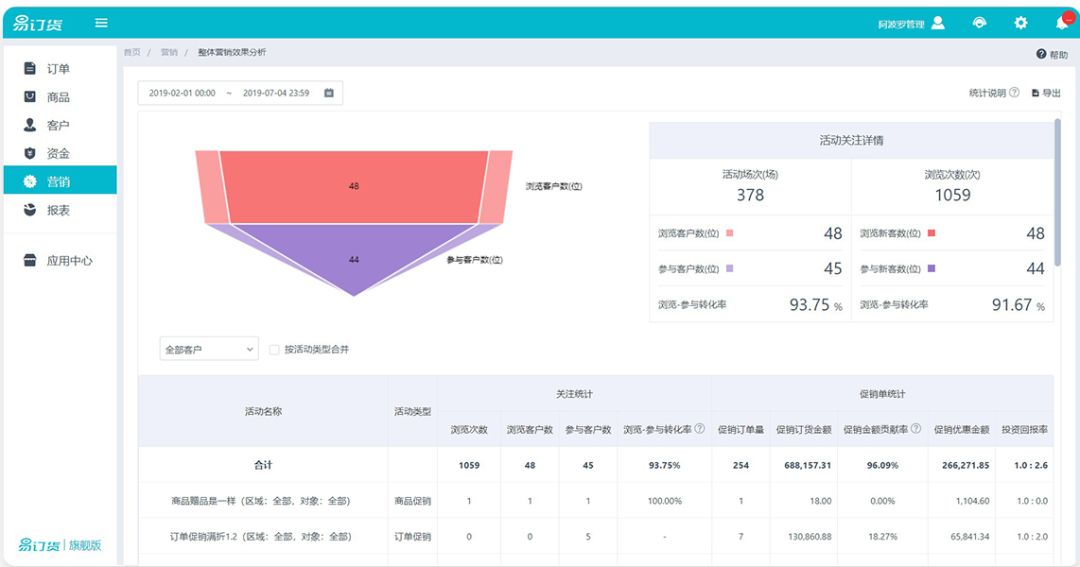Open the settings gear in the top bar
The image size is (1080, 567).
[x=1020, y=23]
